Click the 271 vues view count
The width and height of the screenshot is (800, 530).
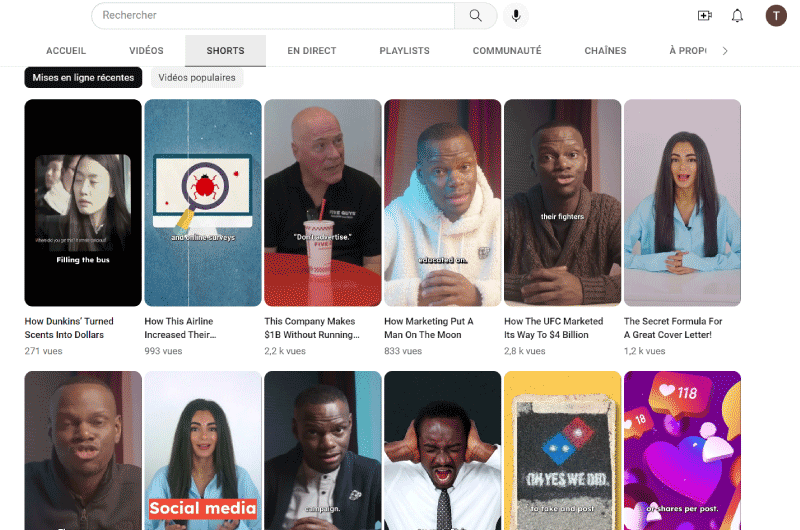[x=43, y=351]
